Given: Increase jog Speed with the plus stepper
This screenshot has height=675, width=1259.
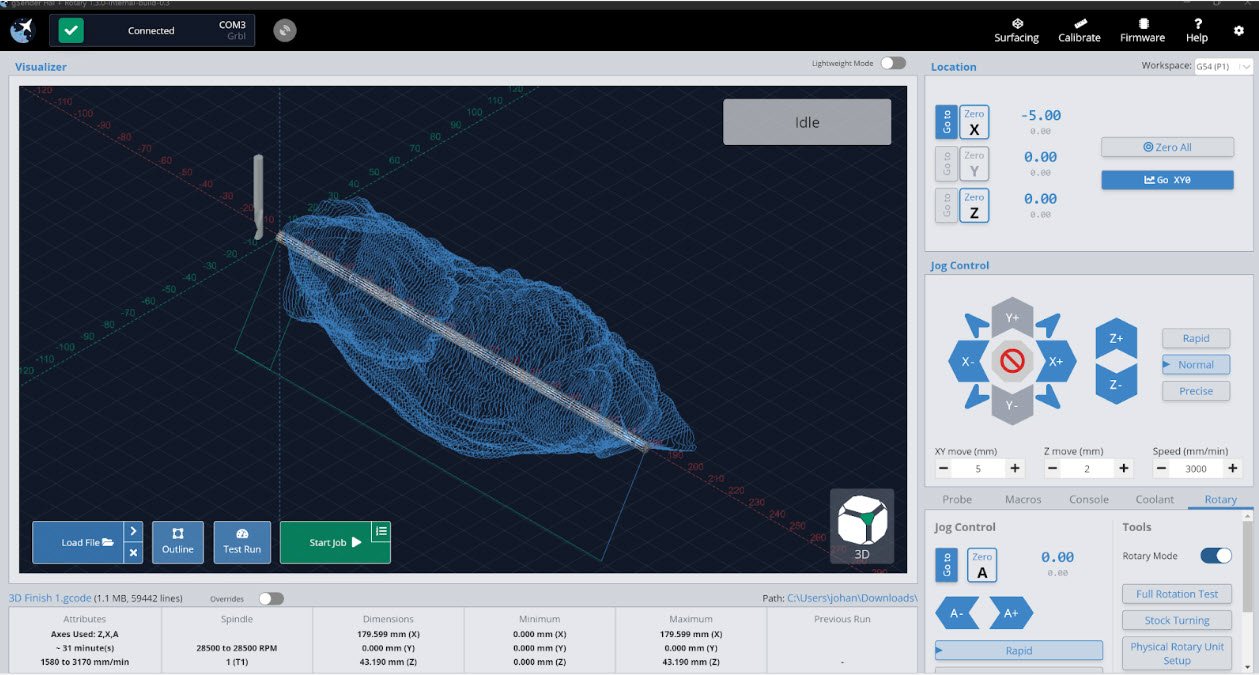Looking at the screenshot, I should point(1232,468).
